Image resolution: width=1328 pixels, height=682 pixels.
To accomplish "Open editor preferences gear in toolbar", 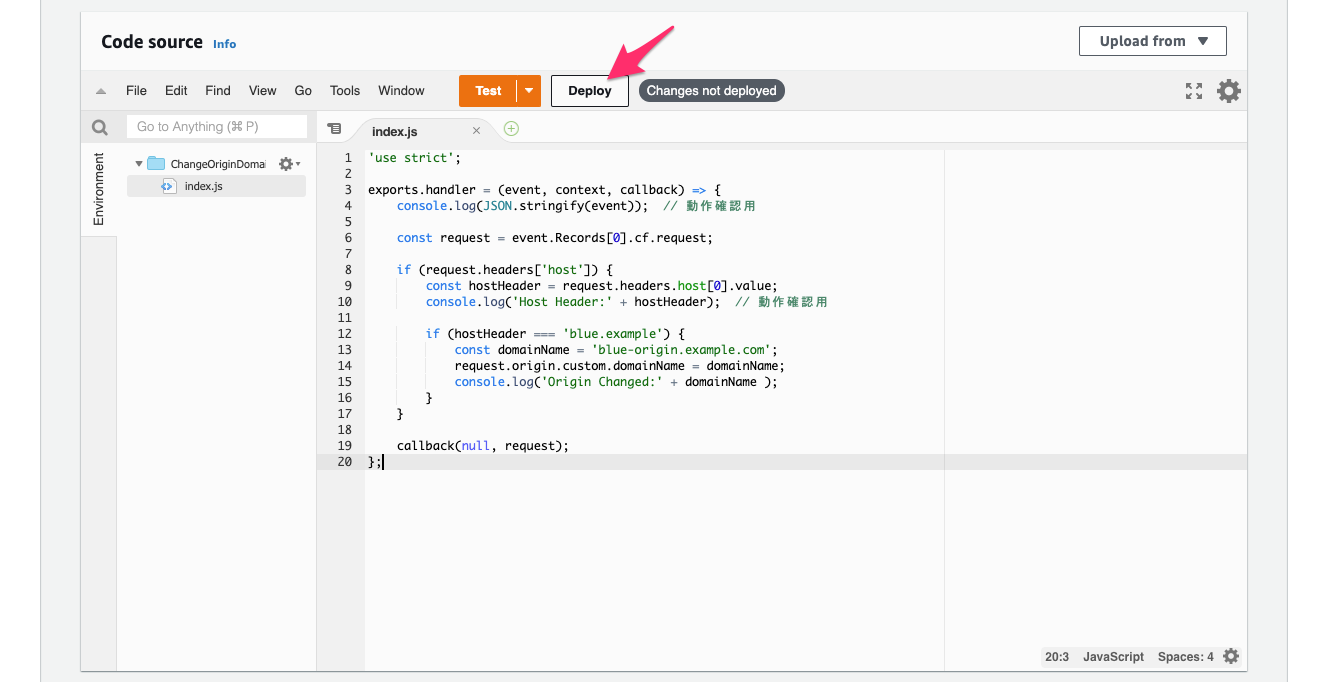I will tap(1229, 91).
